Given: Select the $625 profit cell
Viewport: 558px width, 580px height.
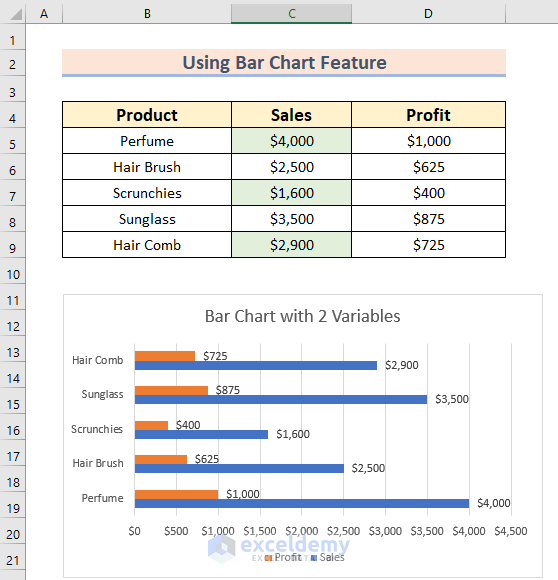Looking at the screenshot, I should coord(428,167).
